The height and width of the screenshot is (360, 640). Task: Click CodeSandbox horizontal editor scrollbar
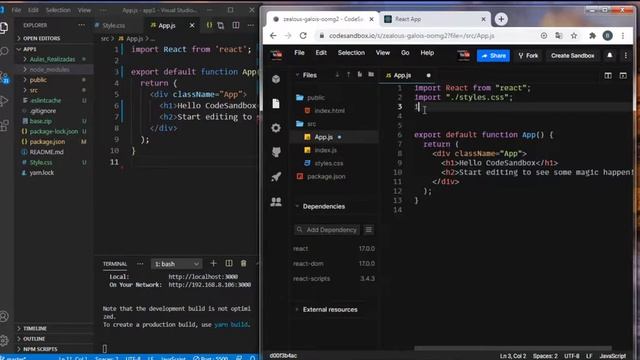[513, 348]
